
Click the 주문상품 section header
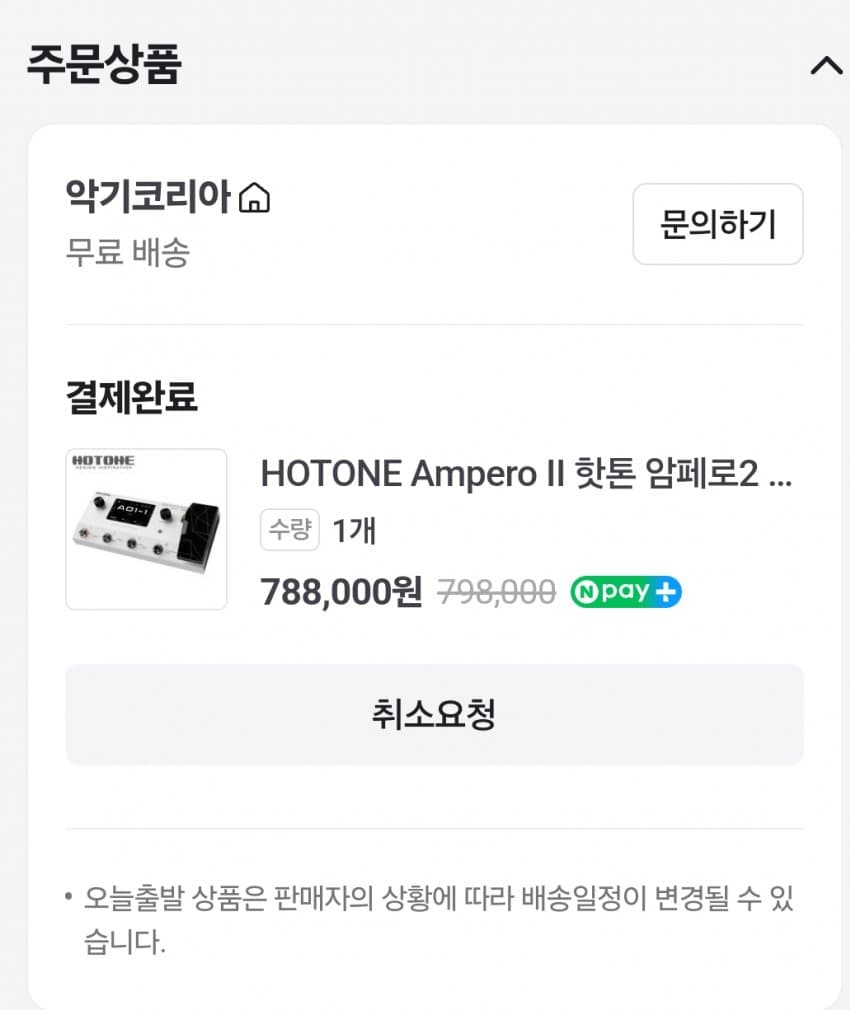[104, 64]
